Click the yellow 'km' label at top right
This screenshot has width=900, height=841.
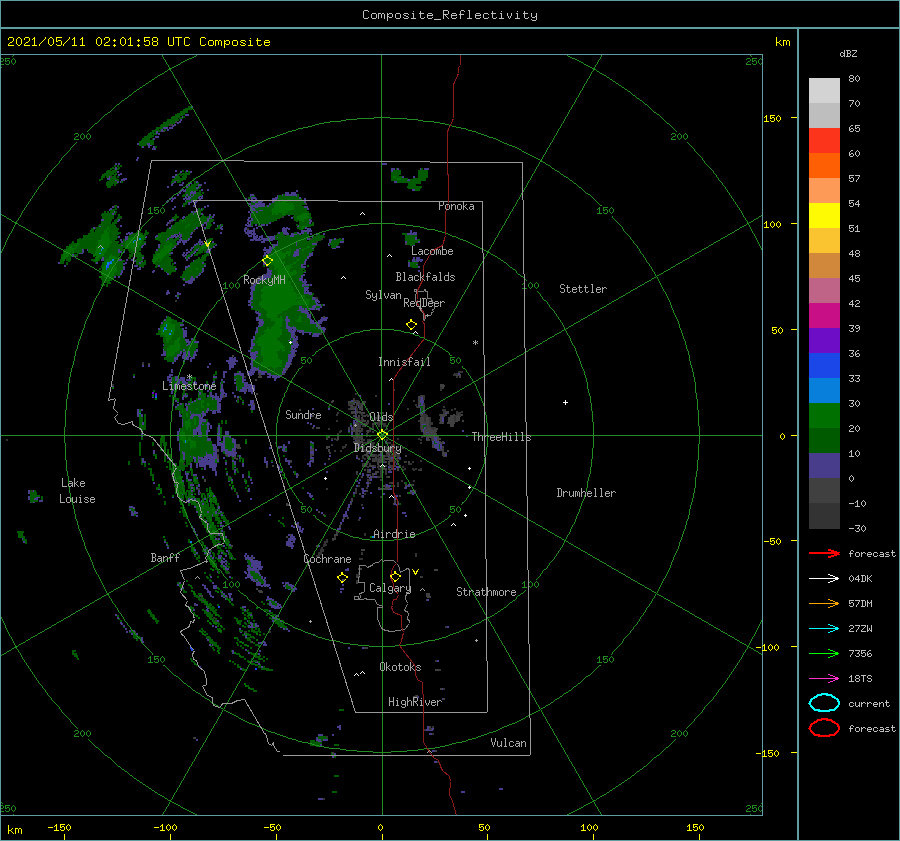(782, 42)
